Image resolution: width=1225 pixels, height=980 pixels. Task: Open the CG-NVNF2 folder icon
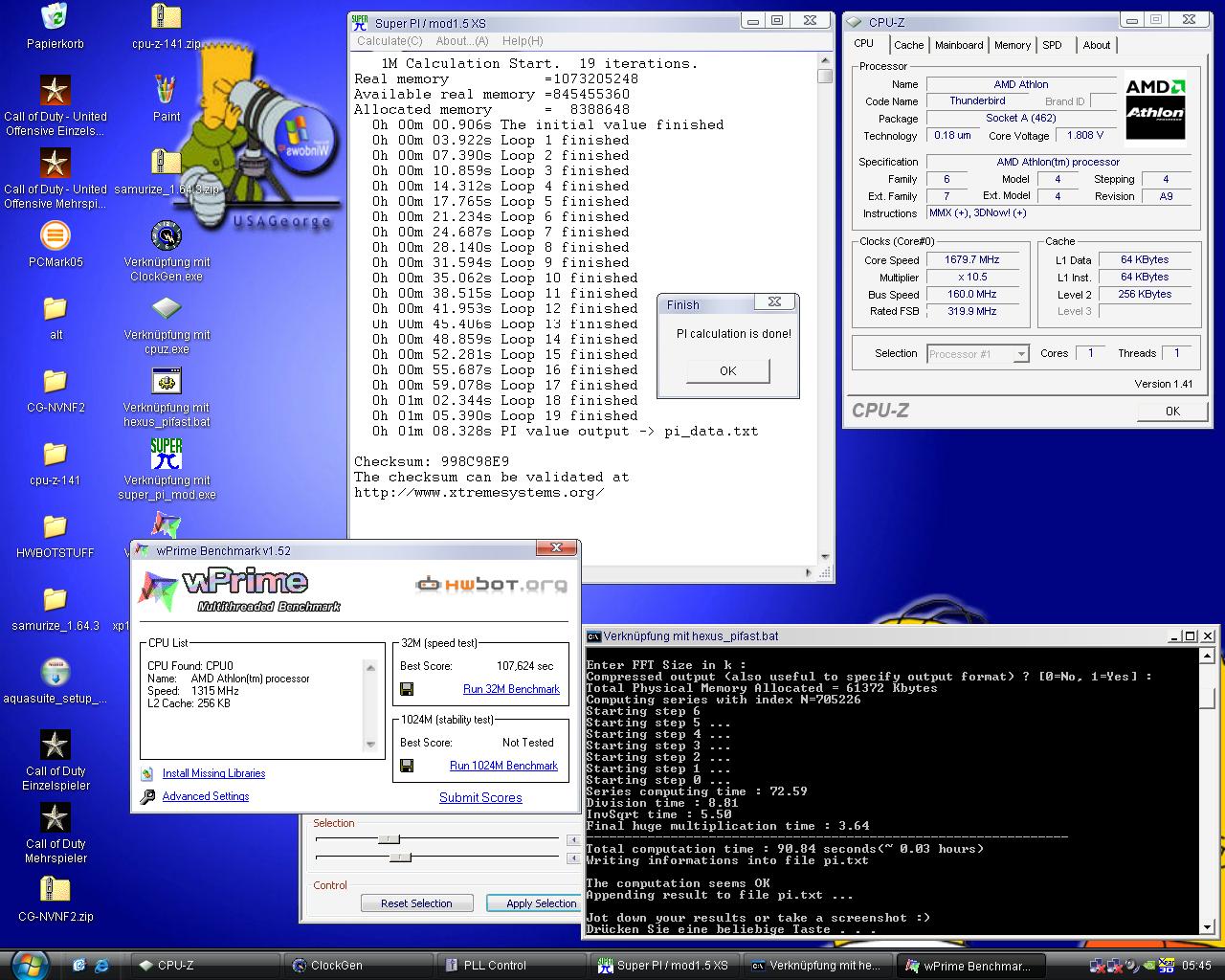click(56, 381)
